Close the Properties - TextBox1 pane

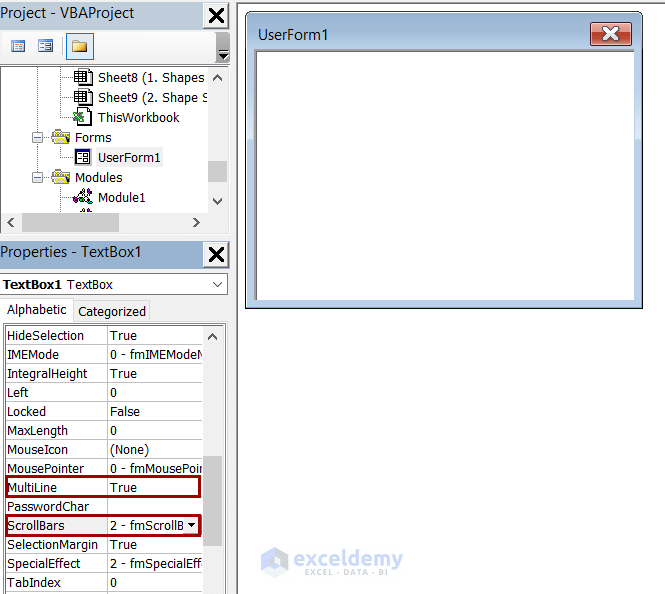216,255
